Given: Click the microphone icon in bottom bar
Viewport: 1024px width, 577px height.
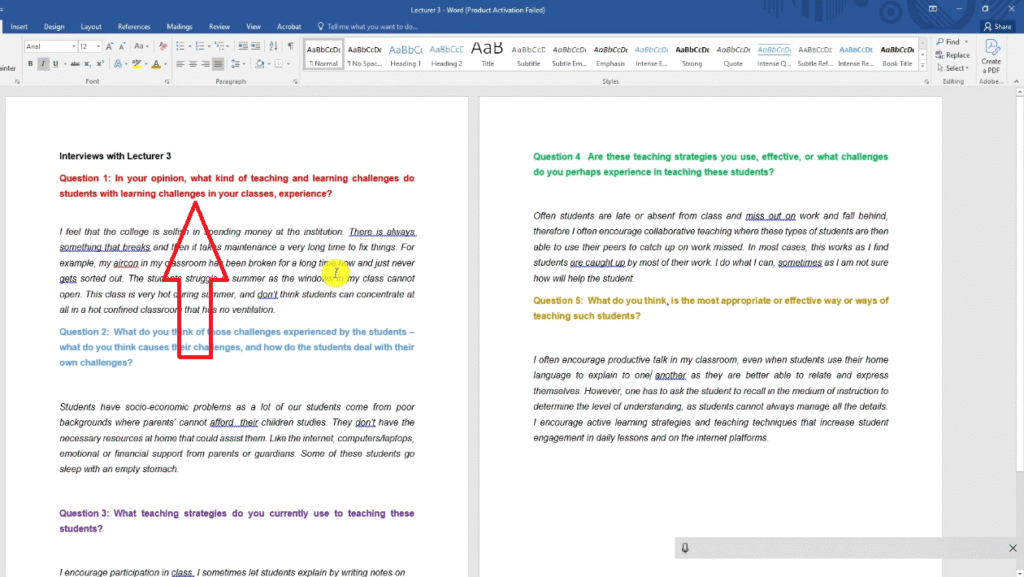Looking at the screenshot, I should [685, 548].
